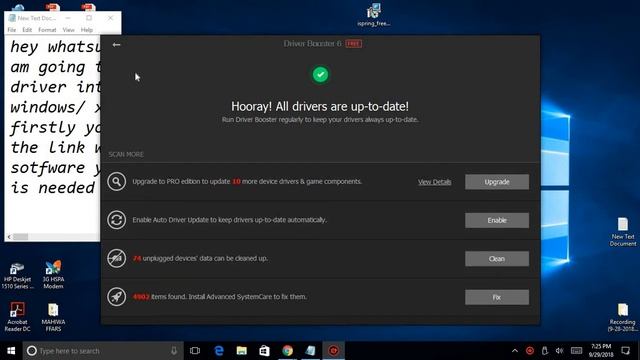
Task: Go back using Driver Booster arrow
Action: (116, 44)
